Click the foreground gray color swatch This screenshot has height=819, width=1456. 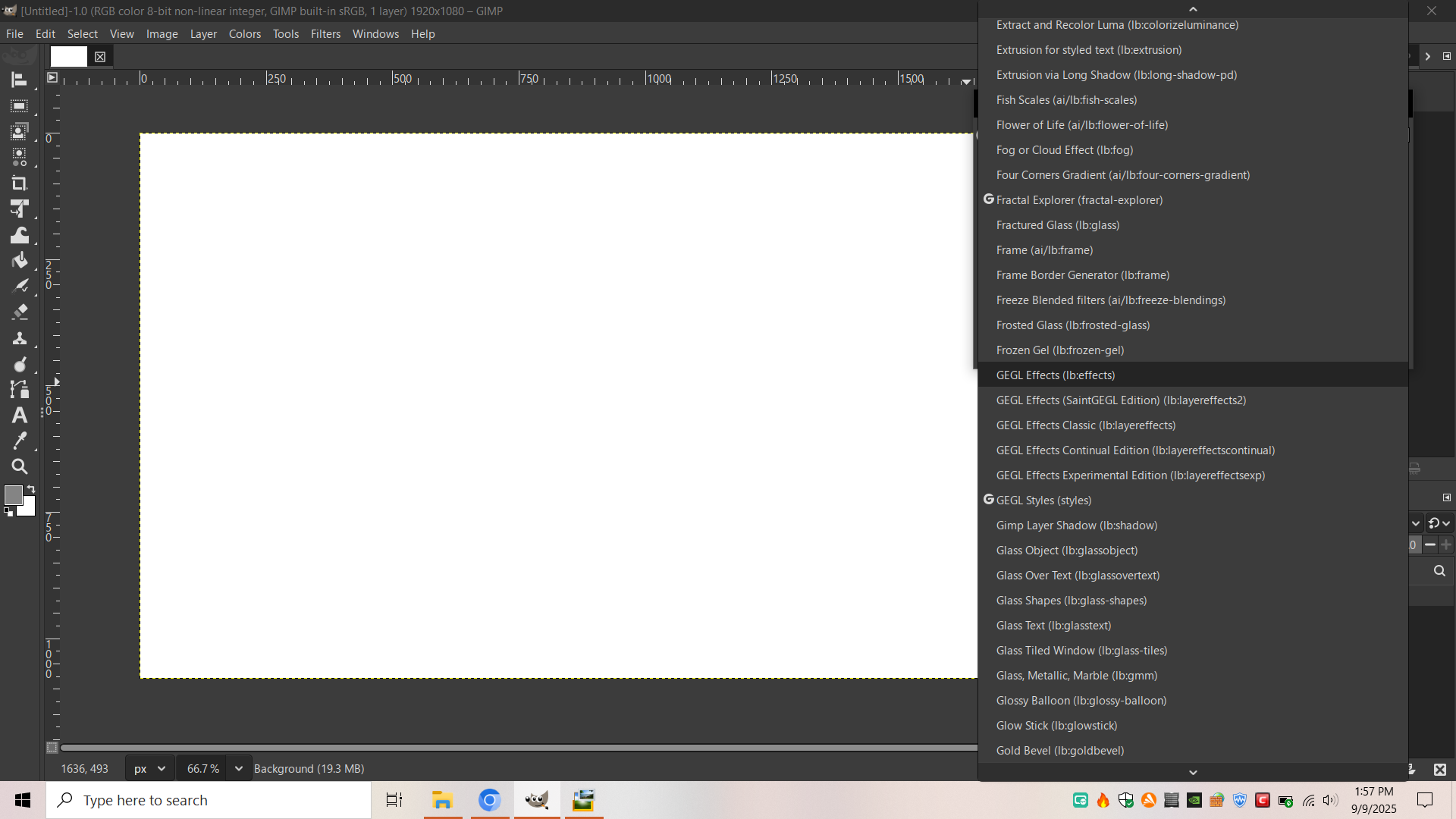point(13,495)
